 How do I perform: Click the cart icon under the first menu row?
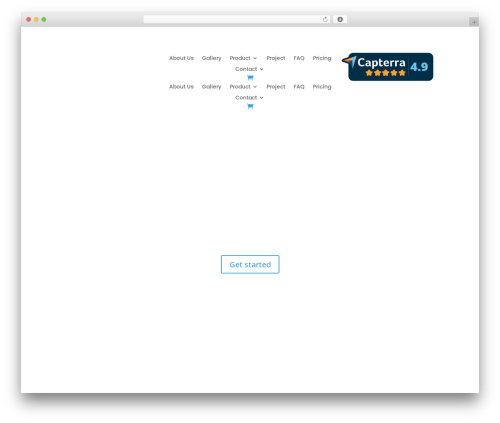[250, 78]
